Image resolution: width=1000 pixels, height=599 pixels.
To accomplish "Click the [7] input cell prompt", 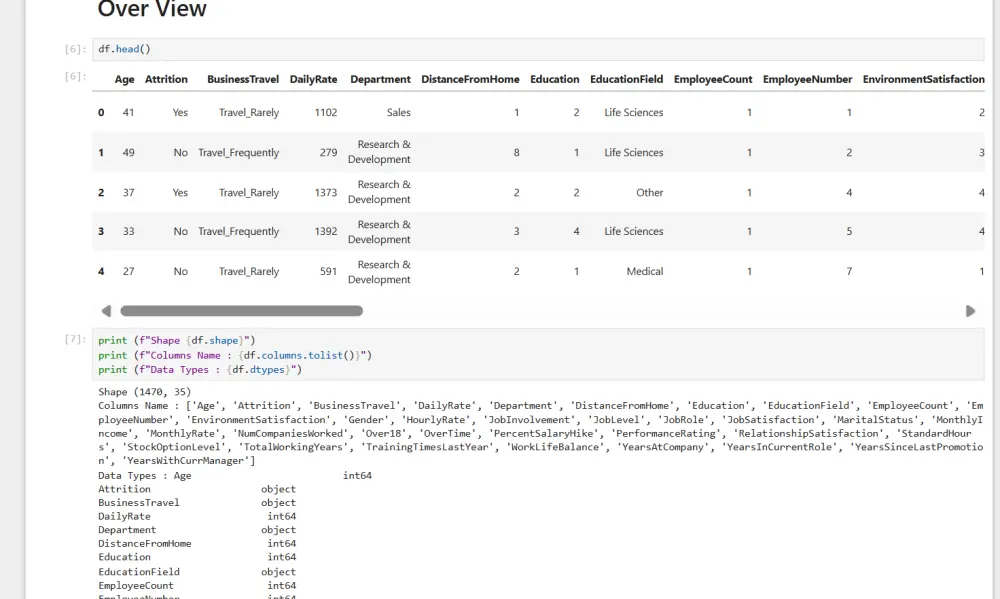I will click(76, 340).
